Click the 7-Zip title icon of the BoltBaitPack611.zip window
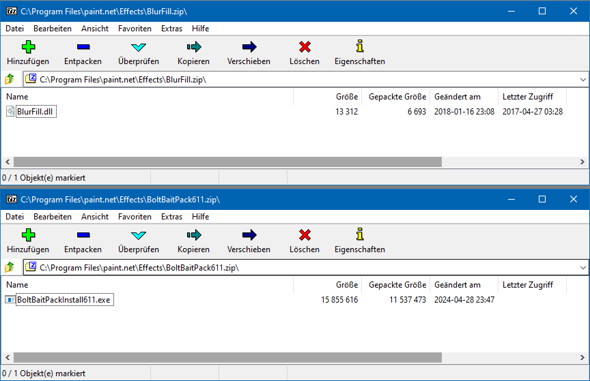 [x=12, y=199]
